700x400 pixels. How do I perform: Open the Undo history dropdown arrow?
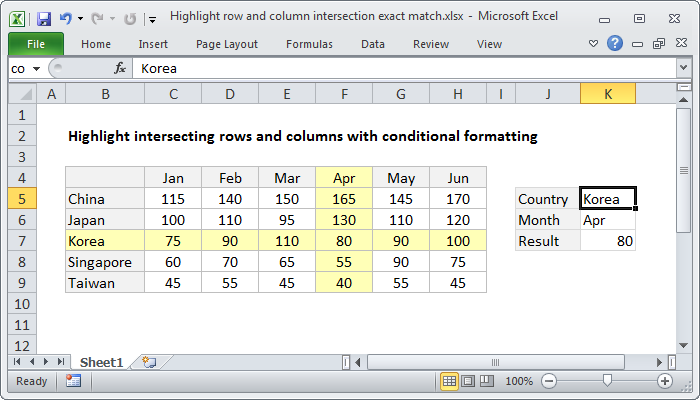click(80, 19)
